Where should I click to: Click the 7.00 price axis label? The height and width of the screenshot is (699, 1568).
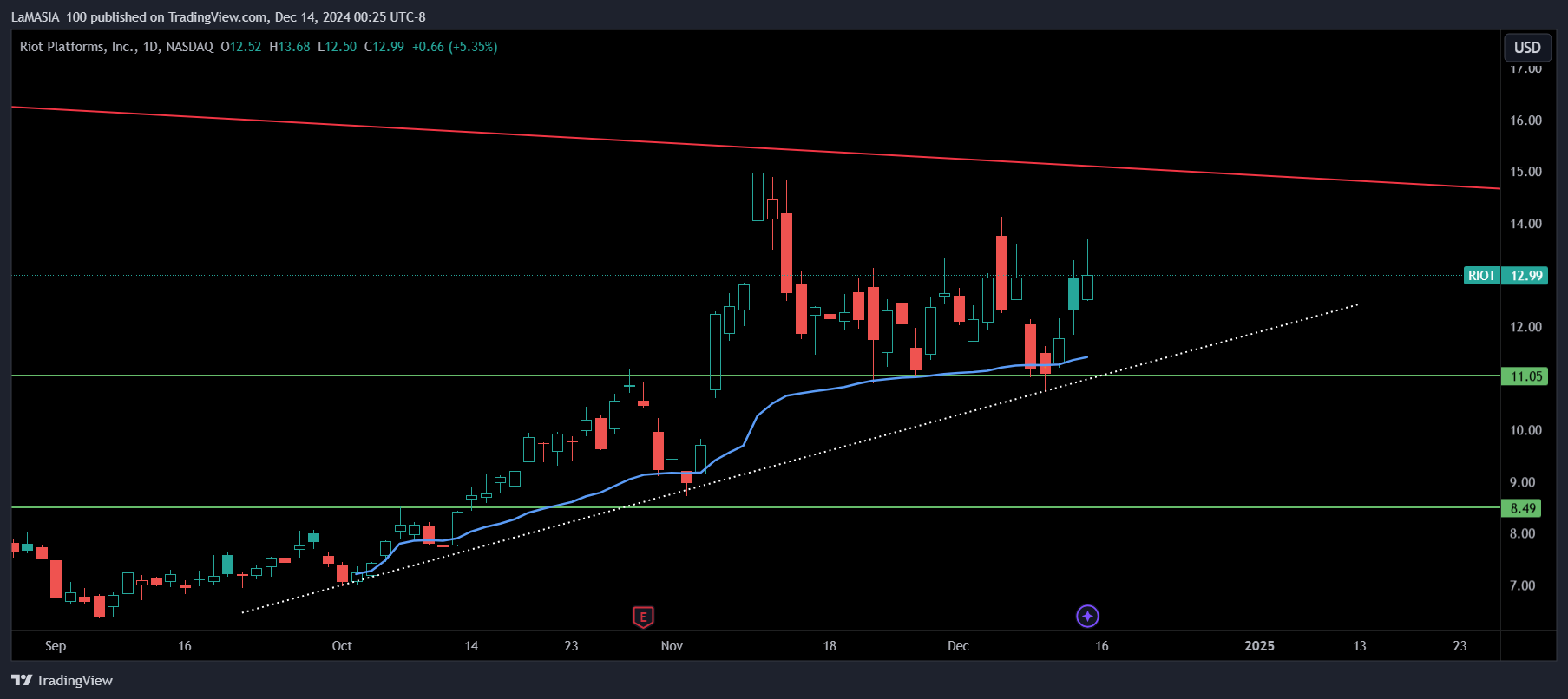point(1522,586)
